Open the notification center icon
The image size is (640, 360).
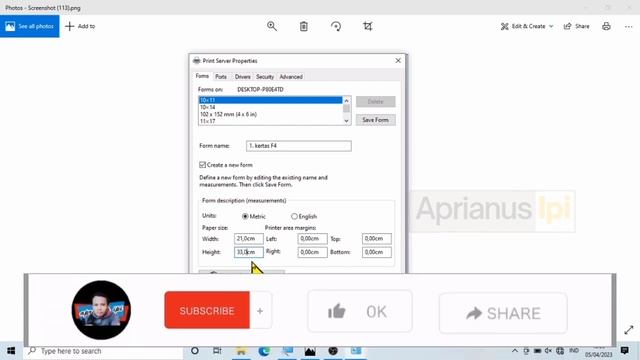coord(624,351)
